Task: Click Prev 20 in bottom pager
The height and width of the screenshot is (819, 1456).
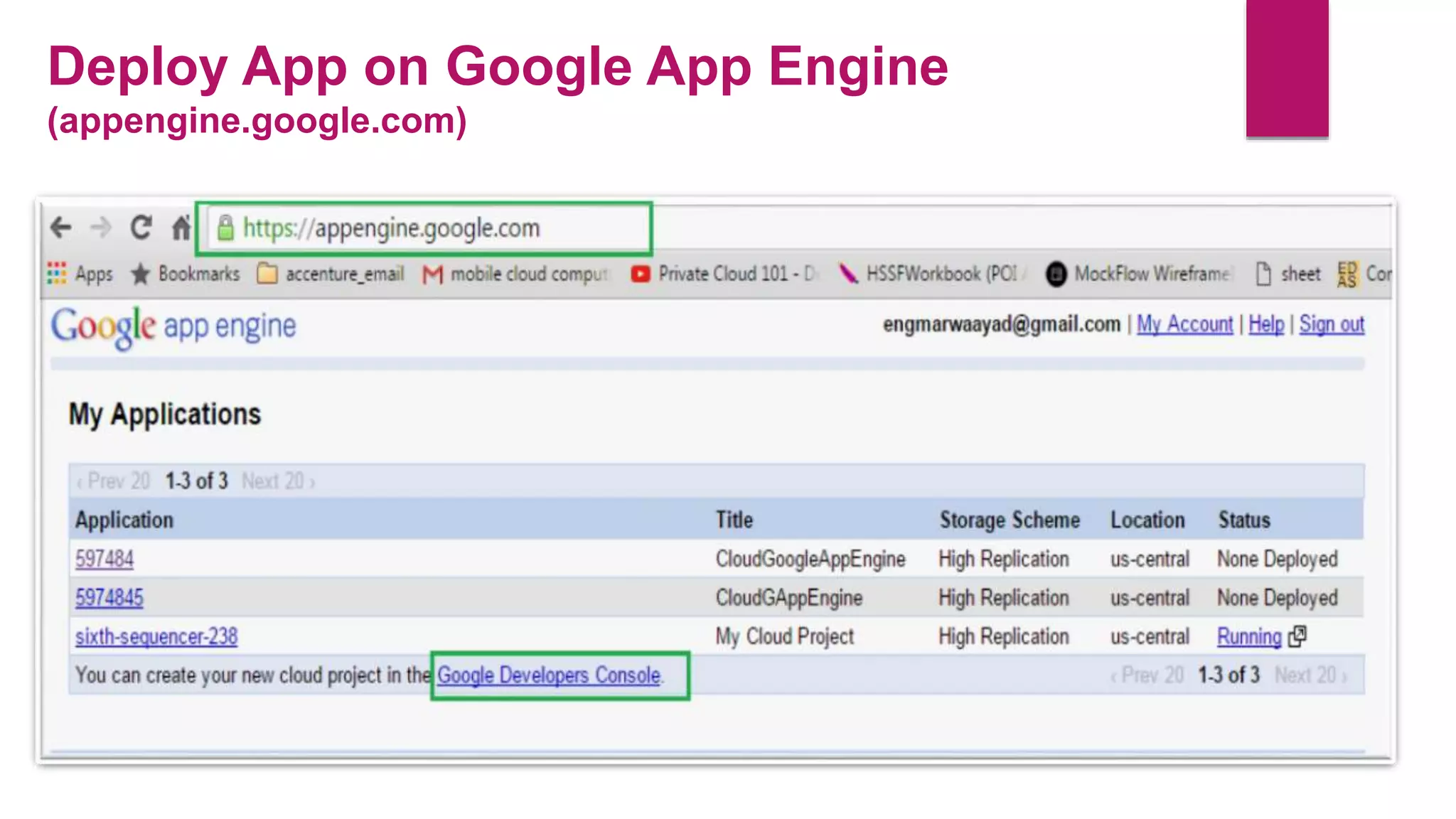Action: click(x=1147, y=675)
